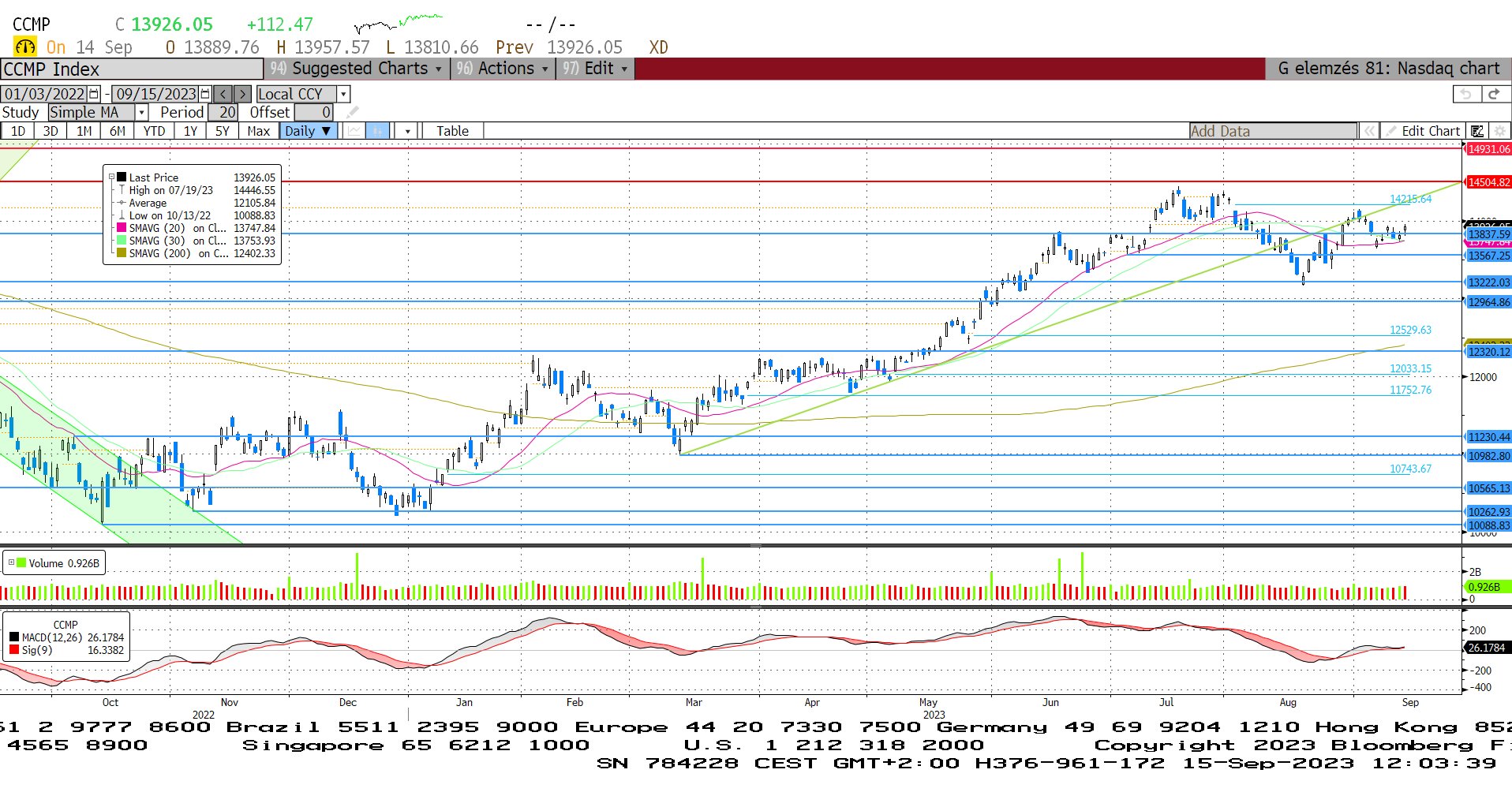This screenshot has height=807, width=1512.
Task: Click the intraday sparkline mini chart
Action: point(399,23)
